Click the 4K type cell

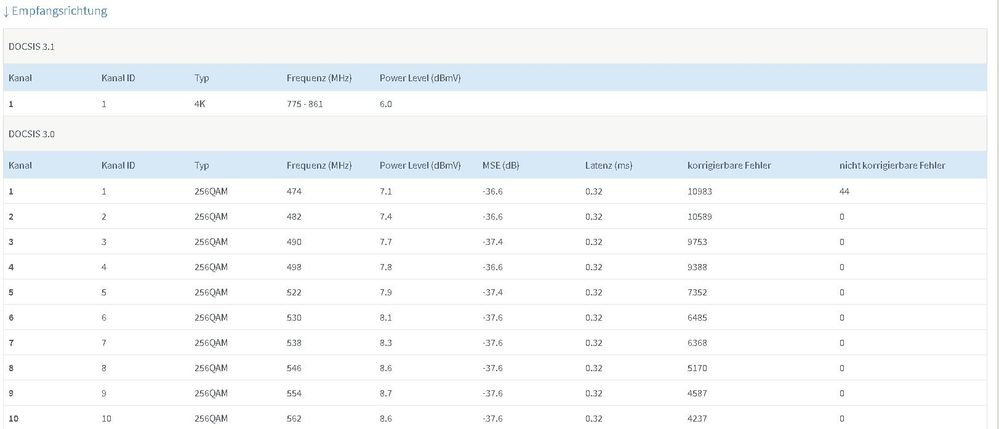coord(199,104)
